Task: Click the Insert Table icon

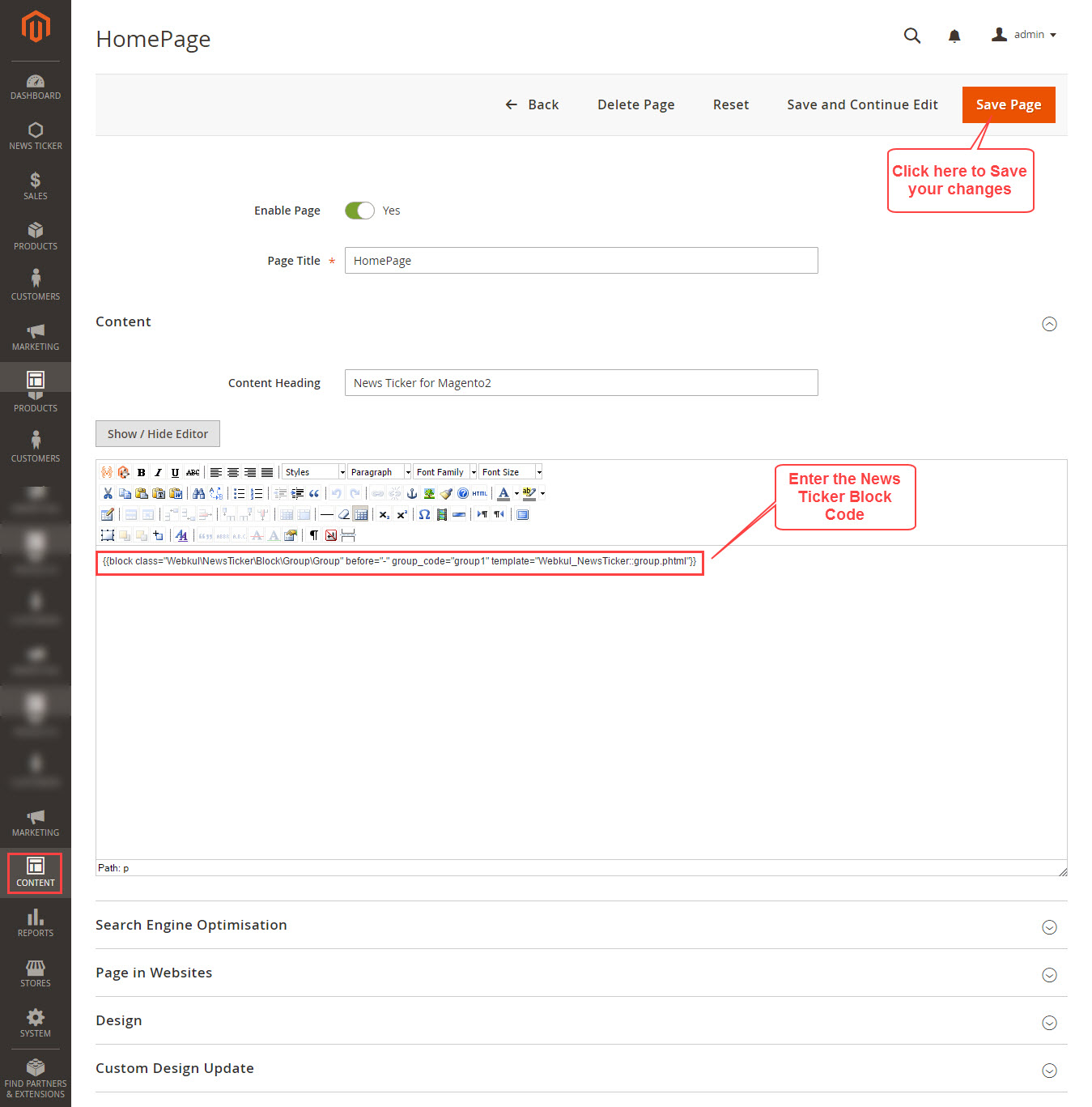Action: pyautogui.click(x=107, y=514)
